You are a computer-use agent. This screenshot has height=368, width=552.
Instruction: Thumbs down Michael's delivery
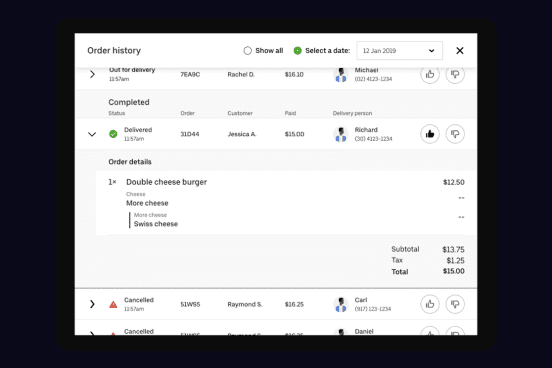click(x=455, y=74)
